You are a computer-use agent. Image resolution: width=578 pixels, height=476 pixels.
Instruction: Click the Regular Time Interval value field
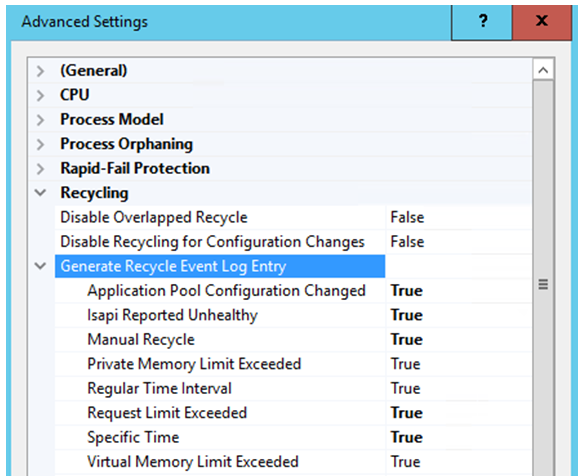[x=459, y=388]
